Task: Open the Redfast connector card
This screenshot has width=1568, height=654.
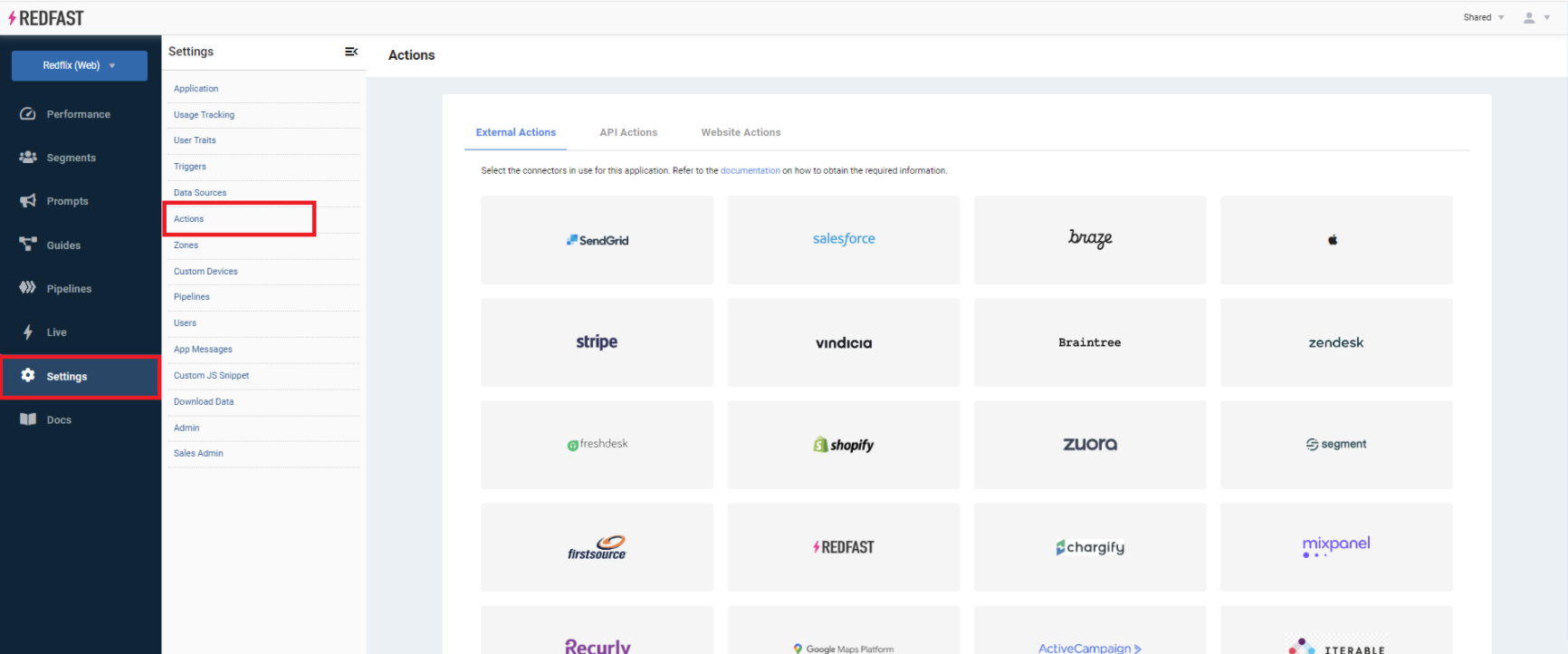Action: pyautogui.click(x=844, y=547)
